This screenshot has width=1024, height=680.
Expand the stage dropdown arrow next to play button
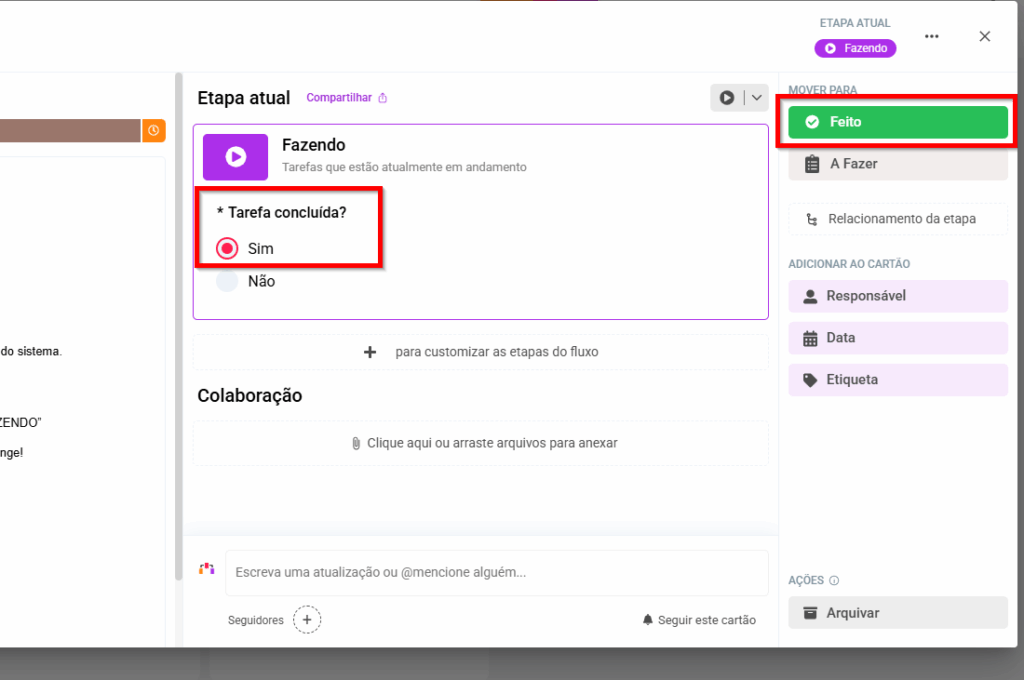coord(756,98)
